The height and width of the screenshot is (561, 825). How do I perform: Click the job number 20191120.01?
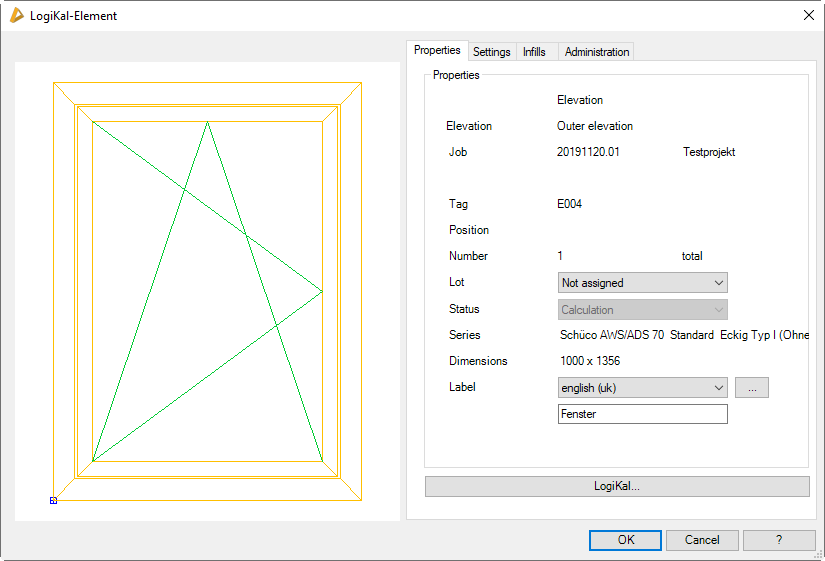pos(588,152)
